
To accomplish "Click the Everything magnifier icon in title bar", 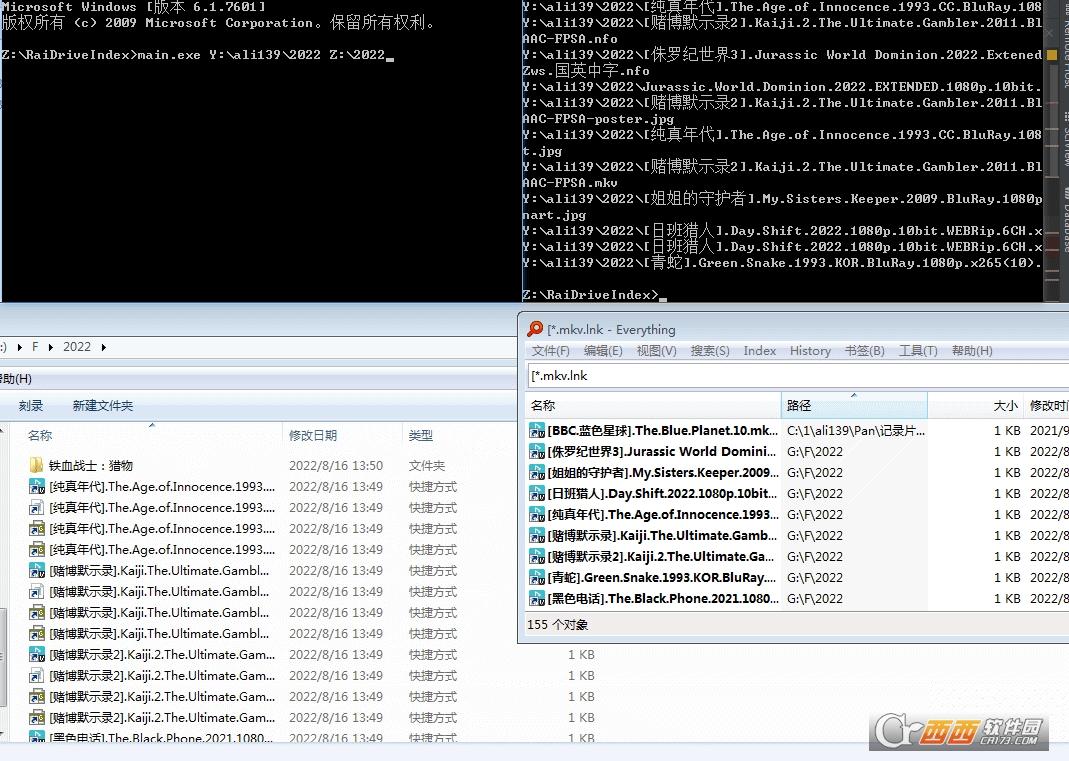I will tap(535, 329).
